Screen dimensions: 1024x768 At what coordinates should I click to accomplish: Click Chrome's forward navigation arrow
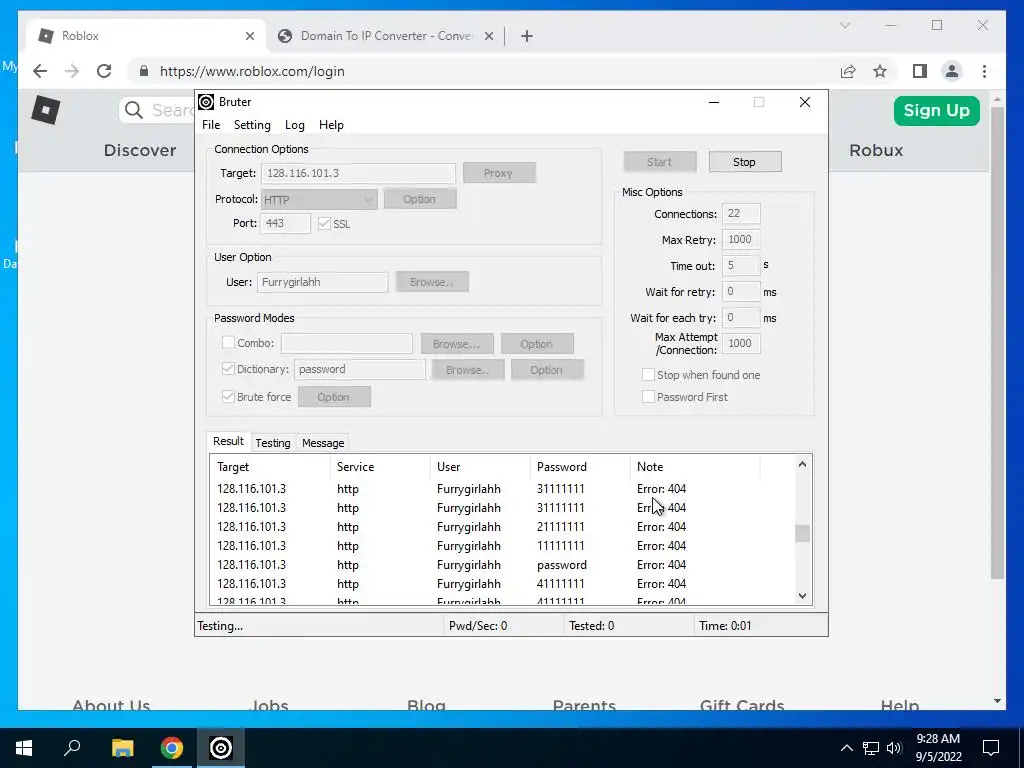72,71
